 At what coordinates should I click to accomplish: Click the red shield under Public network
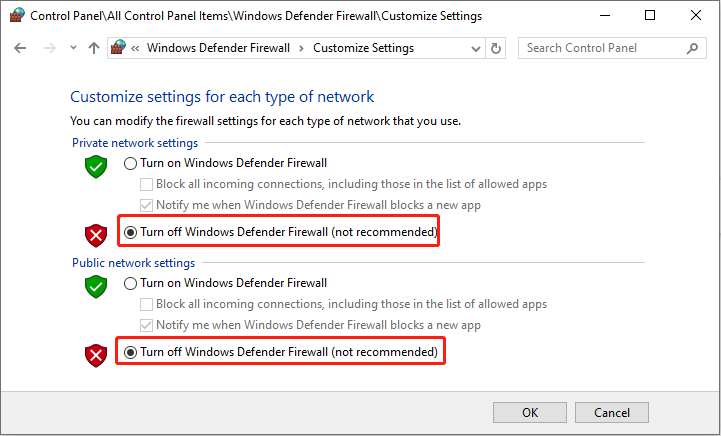pyautogui.click(x=96, y=354)
